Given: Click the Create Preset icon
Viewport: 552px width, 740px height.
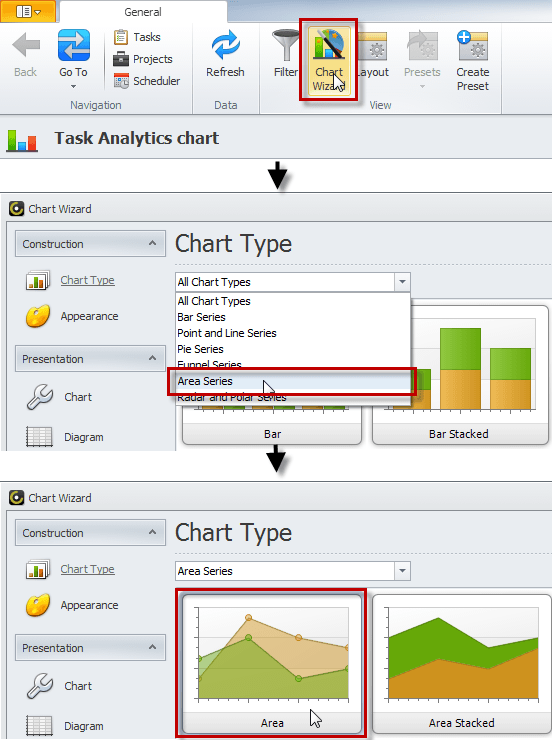Looking at the screenshot, I should pyautogui.click(x=473, y=45).
